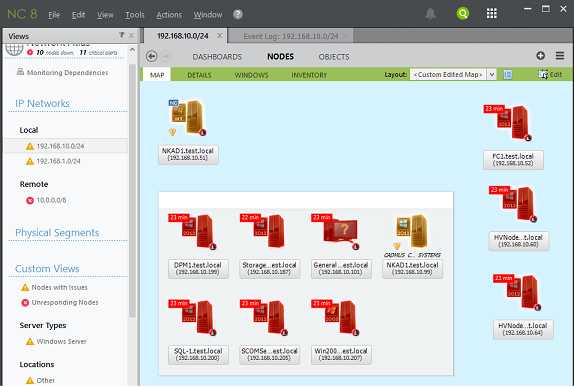574x387 pixels.
Task: Click the green search icon
Action: click(463, 14)
